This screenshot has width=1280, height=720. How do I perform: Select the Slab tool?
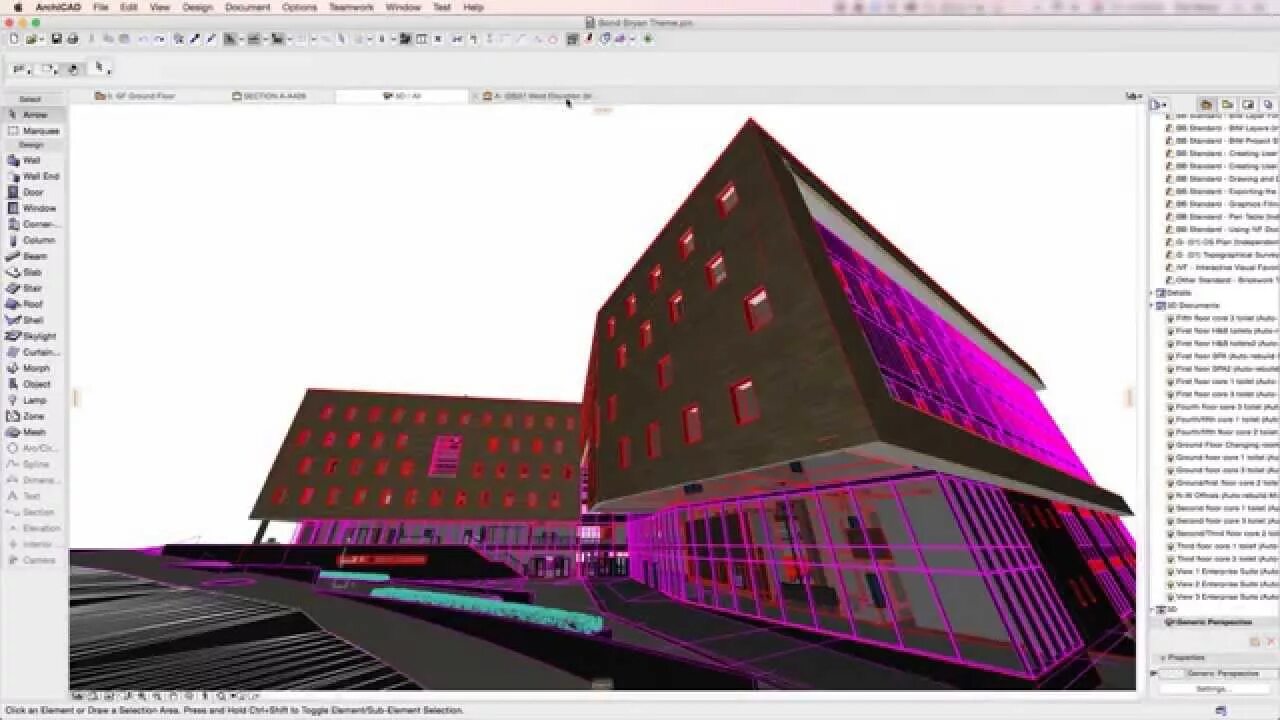pyautogui.click(x=33, y=272)
